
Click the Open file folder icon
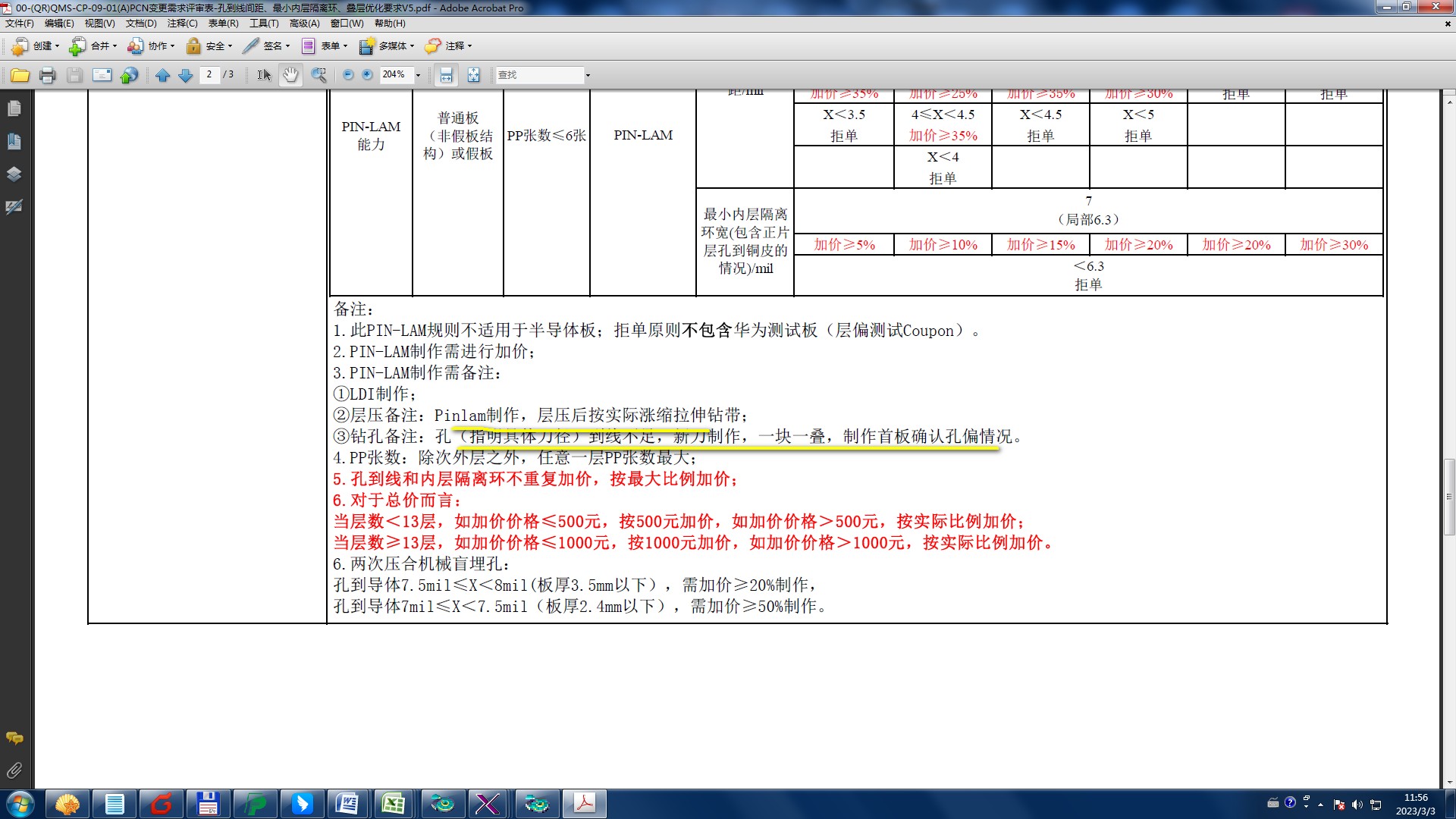(x=20, y=75)
